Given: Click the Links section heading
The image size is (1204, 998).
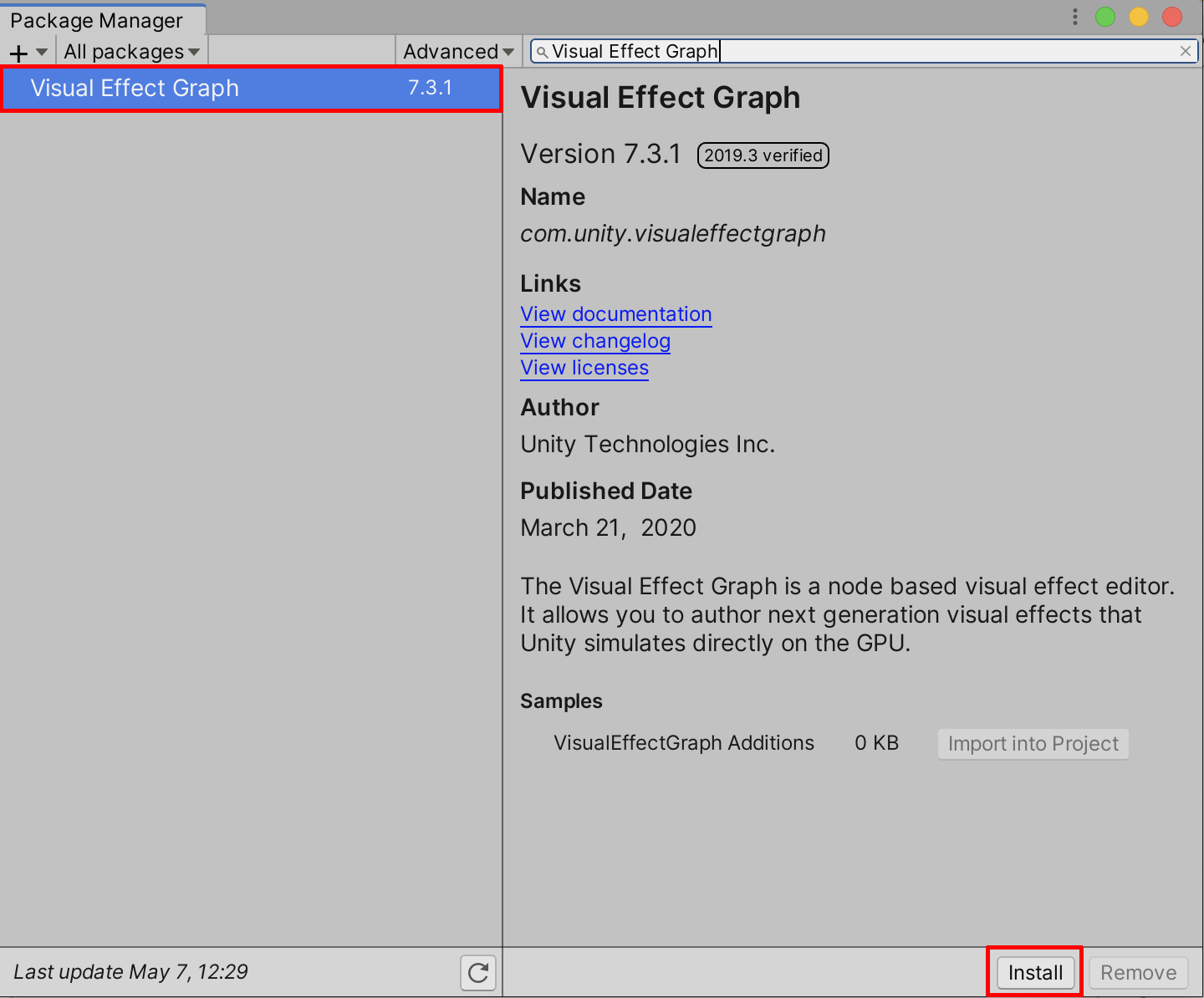Looking at the screenshot, I should (x=550, y=283).
